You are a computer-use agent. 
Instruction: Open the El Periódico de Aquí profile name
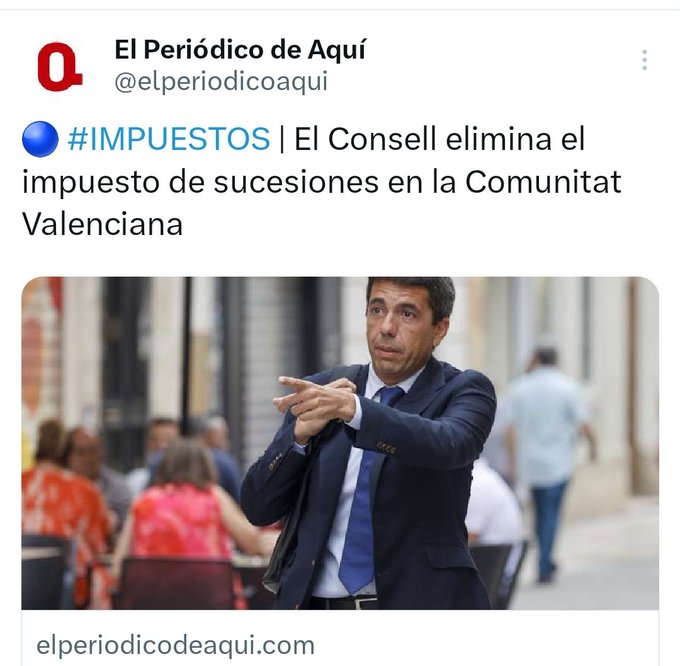pyautogui.click(x=240, y=49)
